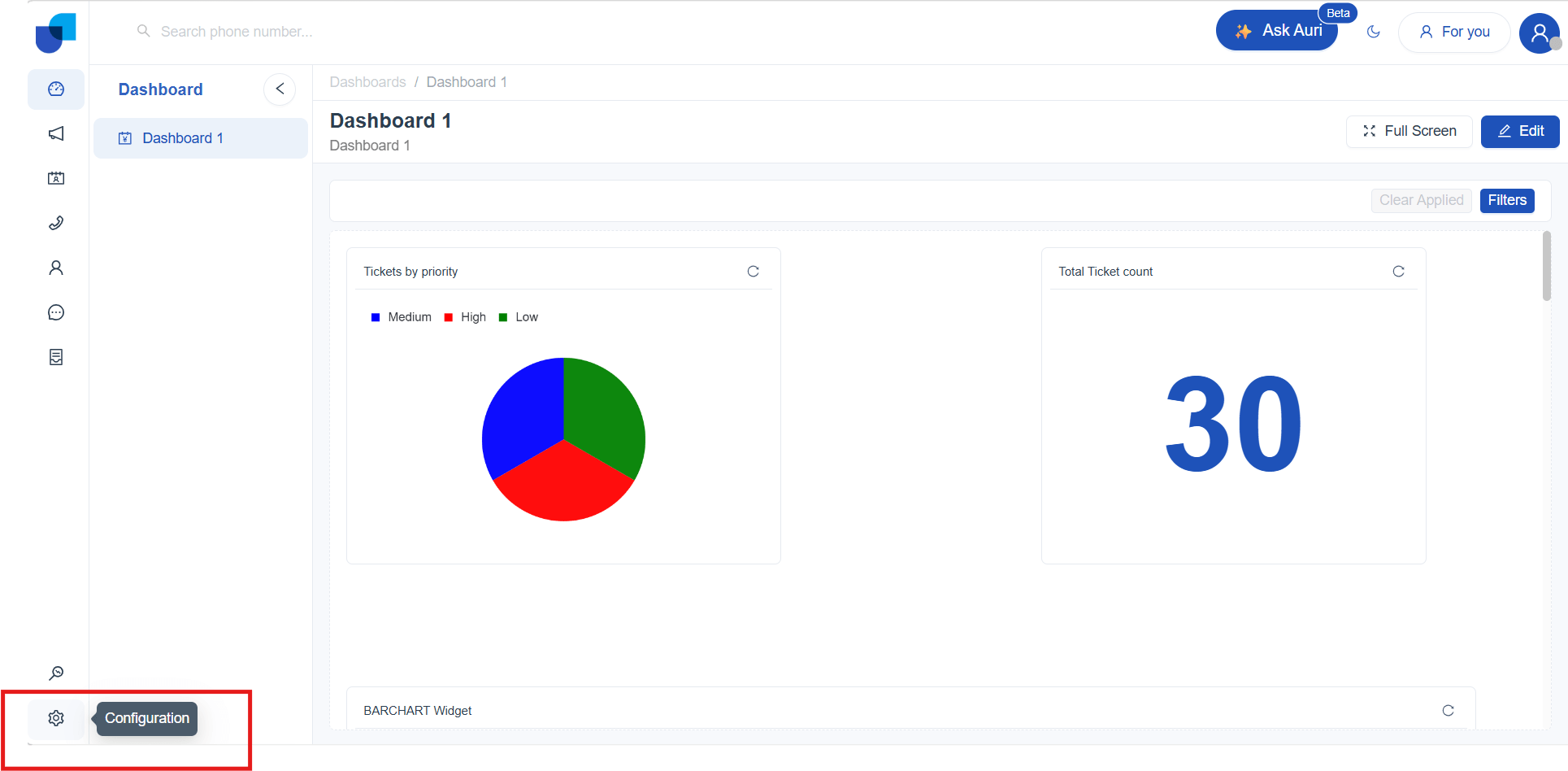
Task: Toggle dark mode with the moon icon
Action: tap(1374, 32)
